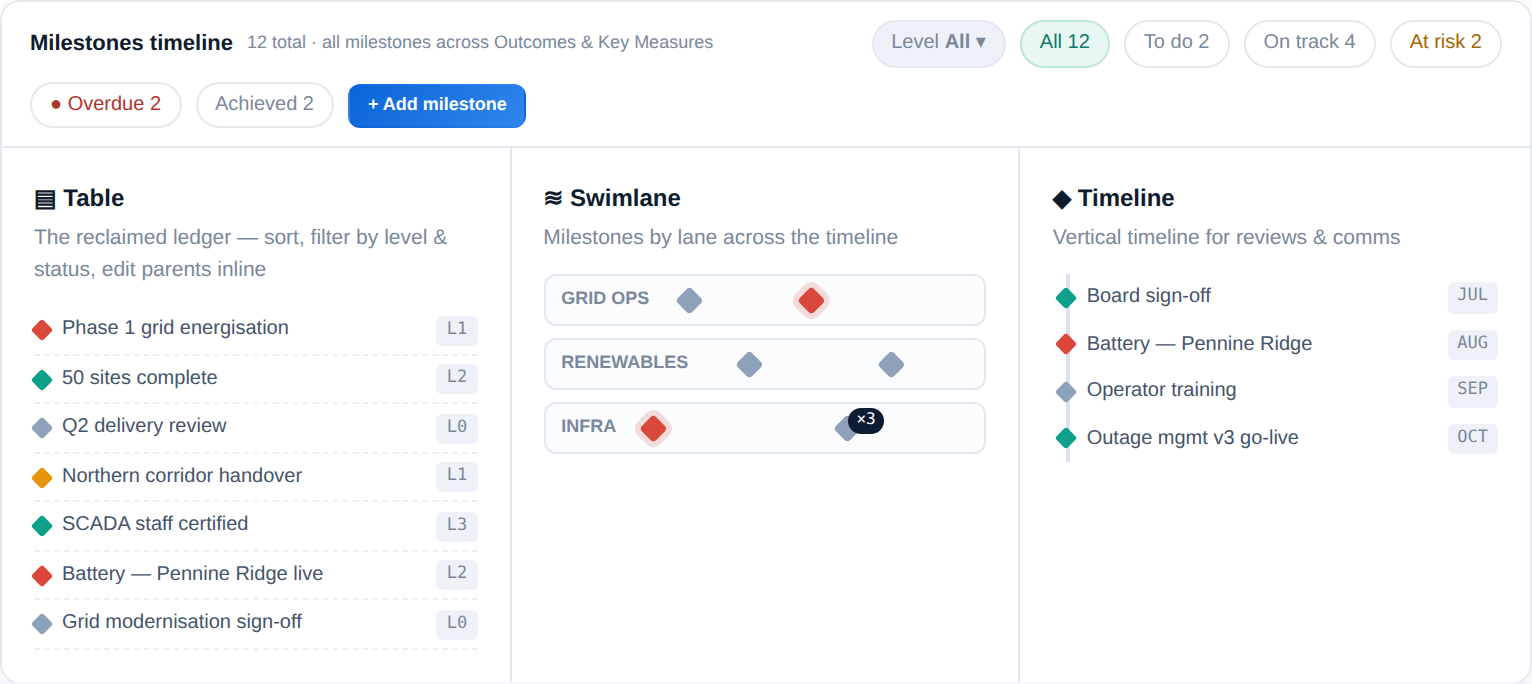Click orange diamond beside Northern corridor handover
Viewport: 1532px width, 684px height.
tap(42, 477)
